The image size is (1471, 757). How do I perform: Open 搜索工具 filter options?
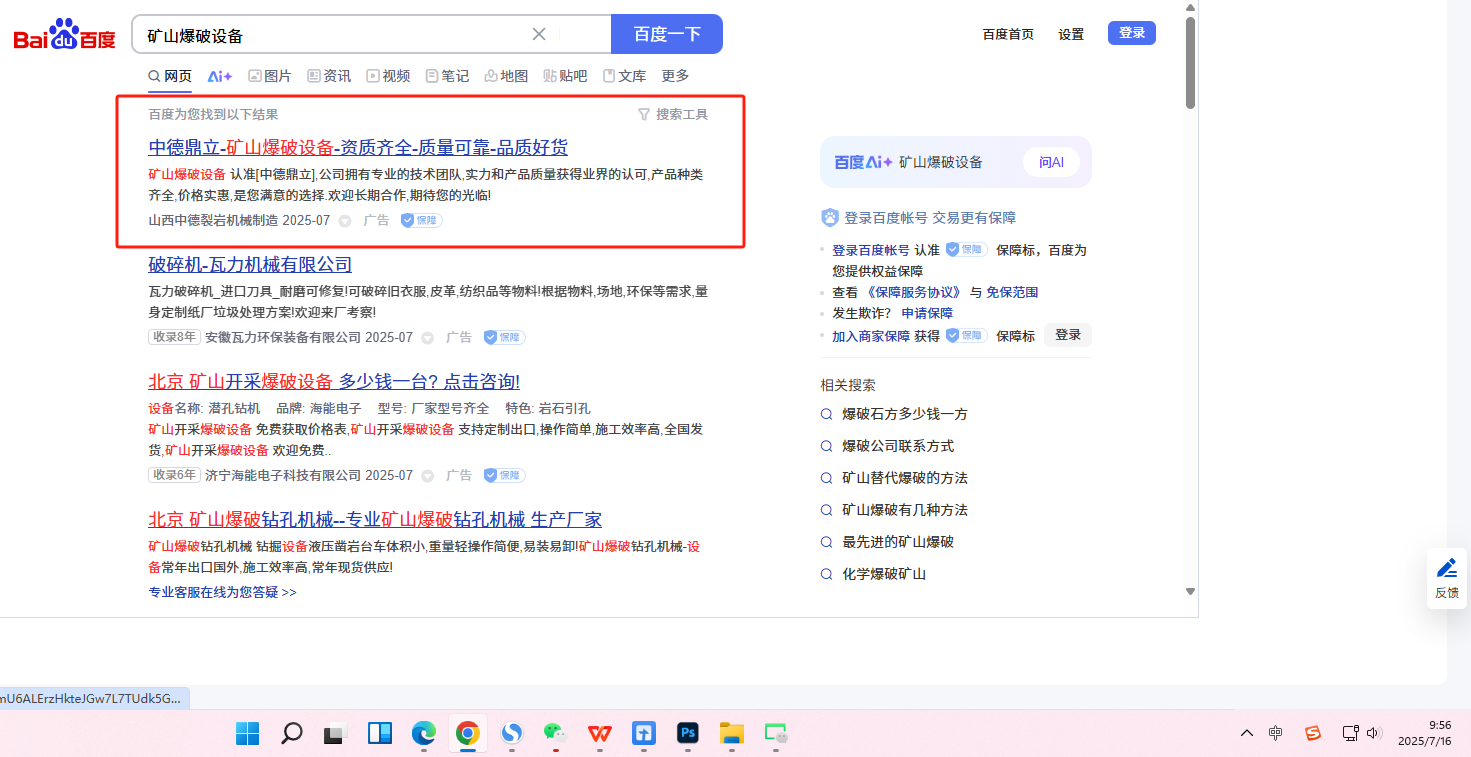(x=673, y=114)
